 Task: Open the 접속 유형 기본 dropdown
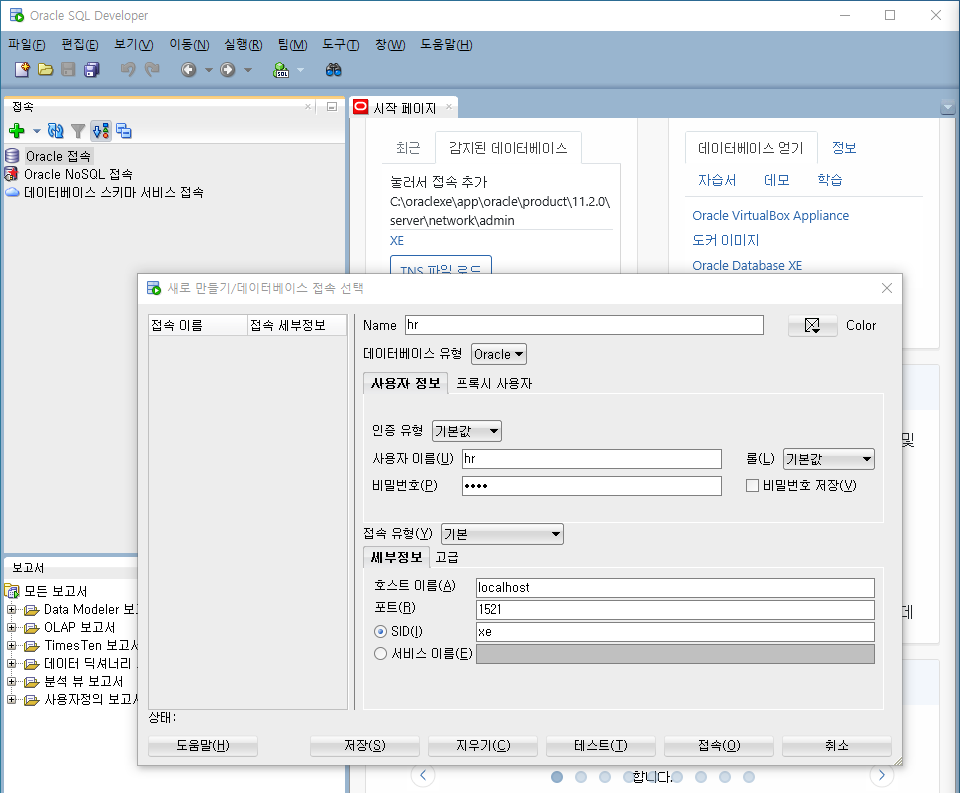pyautogui.click(x=502, y=534)
